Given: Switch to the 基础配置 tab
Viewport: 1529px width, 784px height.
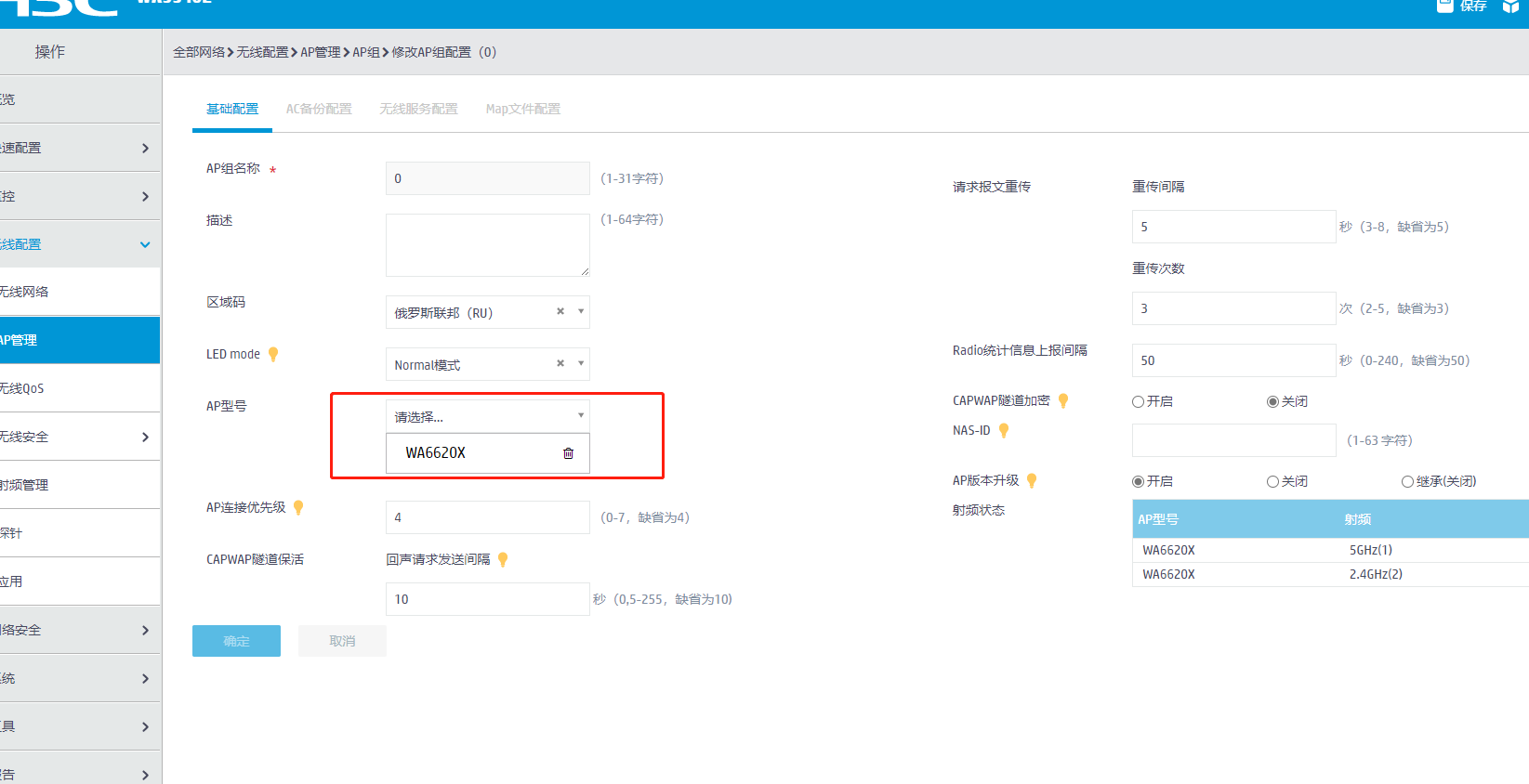Looking at the screenshot, I should 232,109.
